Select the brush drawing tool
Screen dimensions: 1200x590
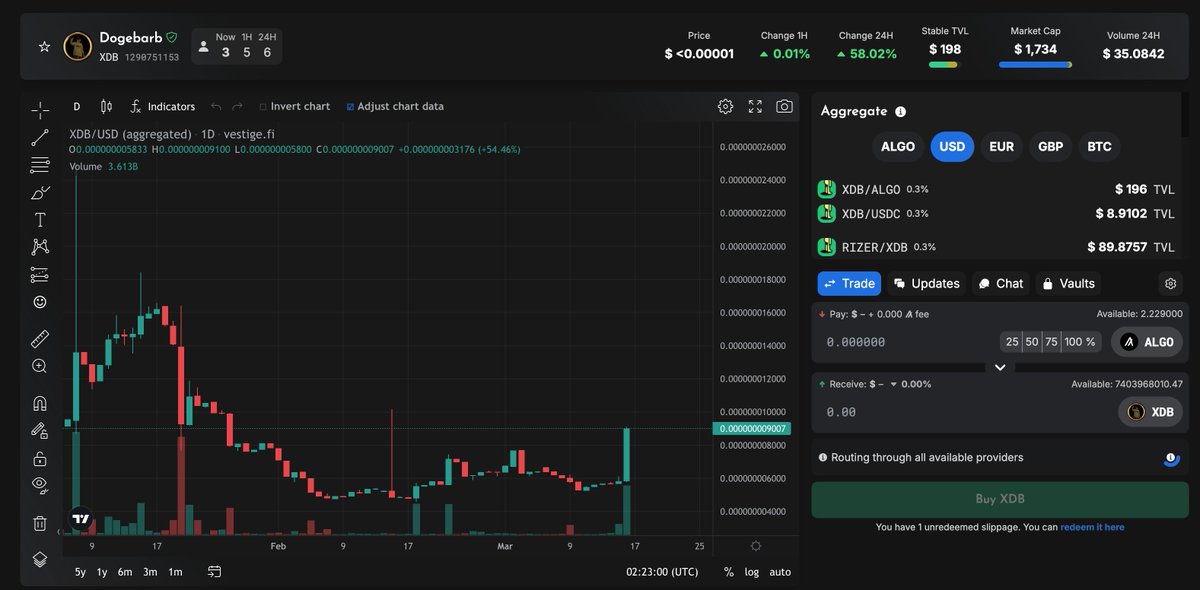click(x=40, y=192)
